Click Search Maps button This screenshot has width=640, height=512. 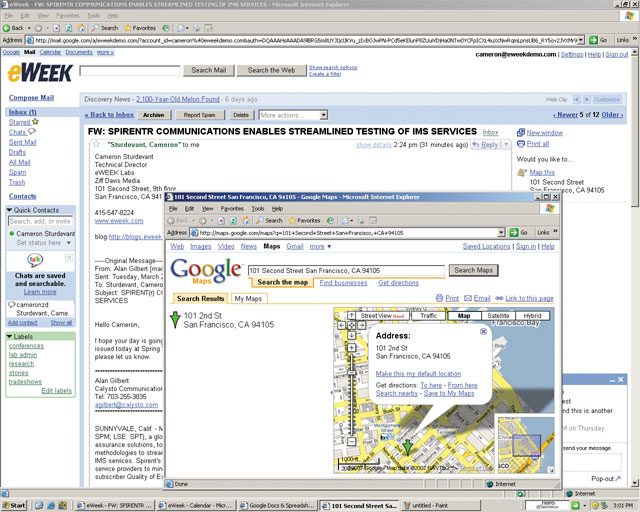[x=473, y=270]
